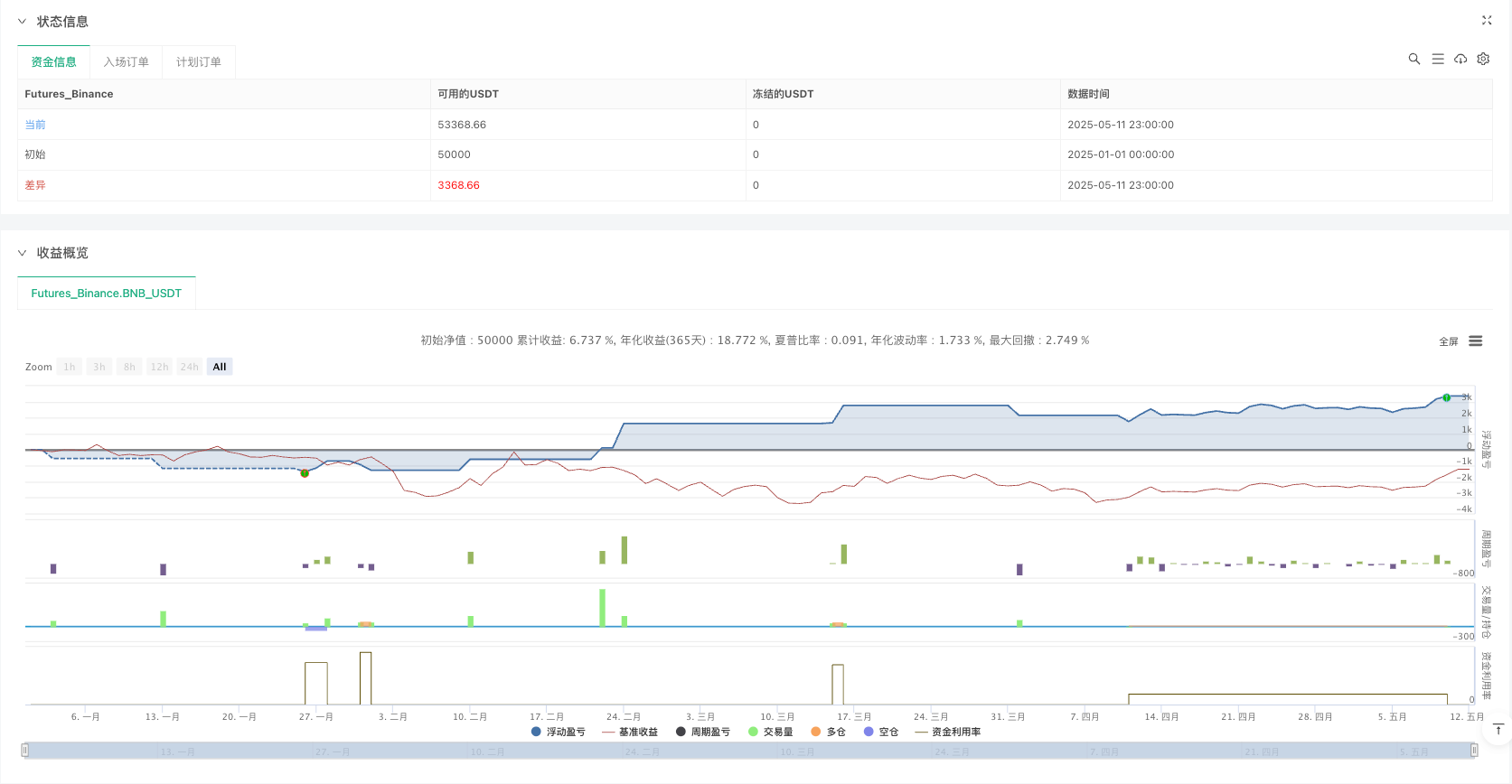Click the 全屏 fullscreen button
This screenshot has height=784, width=1512.
click(1448, 341)
